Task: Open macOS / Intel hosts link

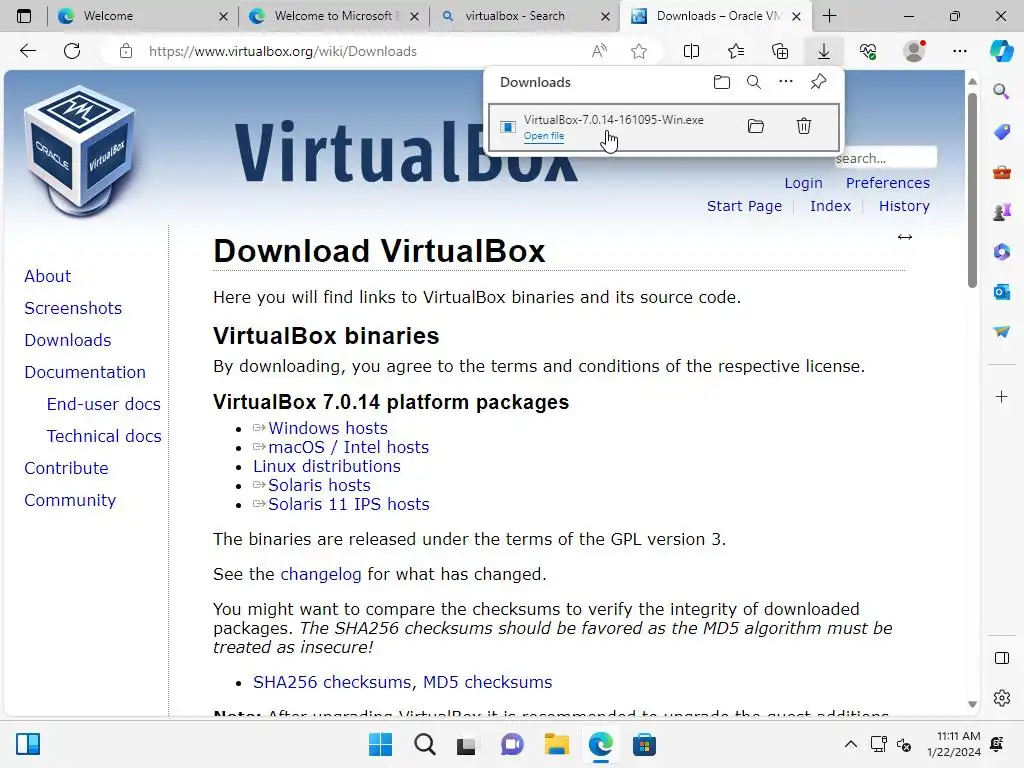Action: point(349,447)
